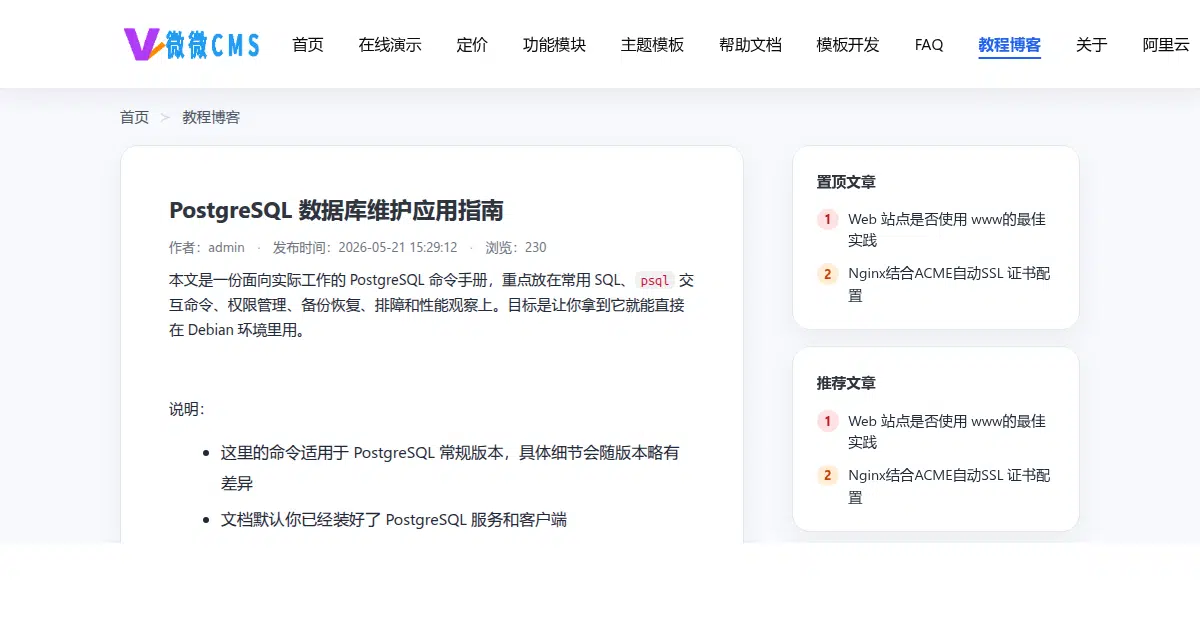The width and height of the screenshot is (1200, 630).
Task: Open the 阿里云 link in the nav
Action: (1166, 45)
